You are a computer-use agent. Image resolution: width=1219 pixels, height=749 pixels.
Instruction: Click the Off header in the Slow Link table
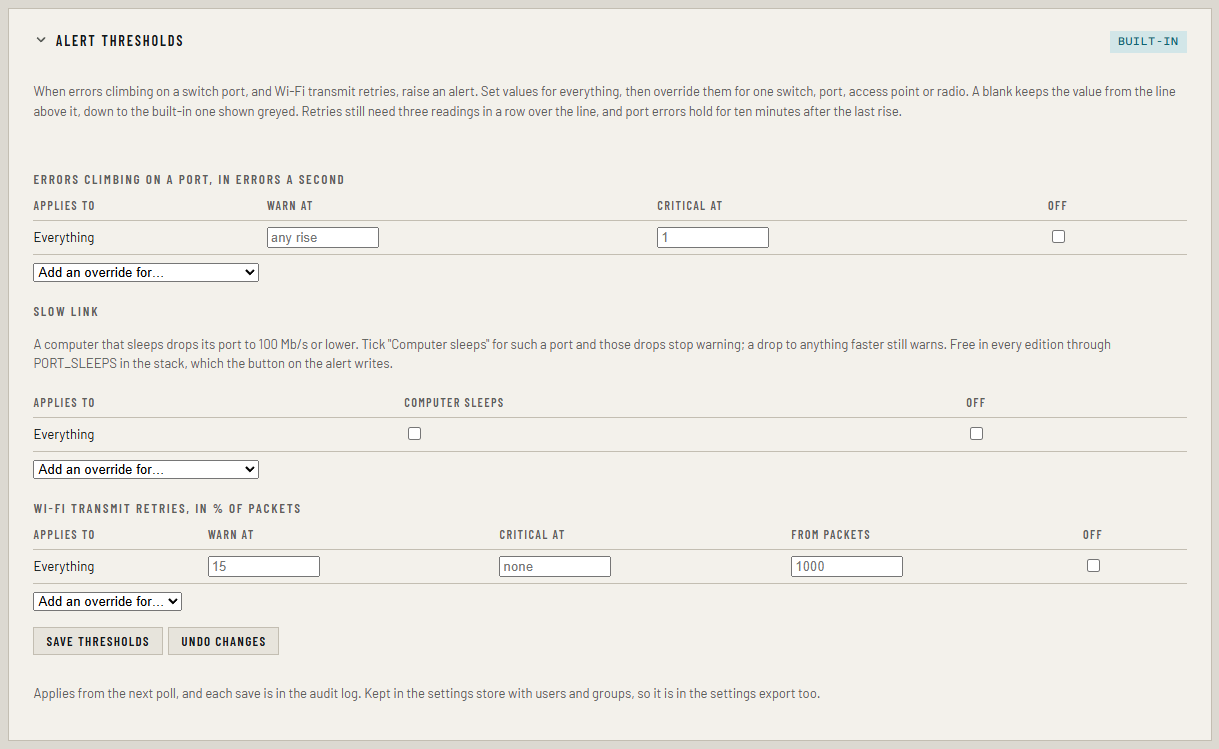[x=976, y=403]
